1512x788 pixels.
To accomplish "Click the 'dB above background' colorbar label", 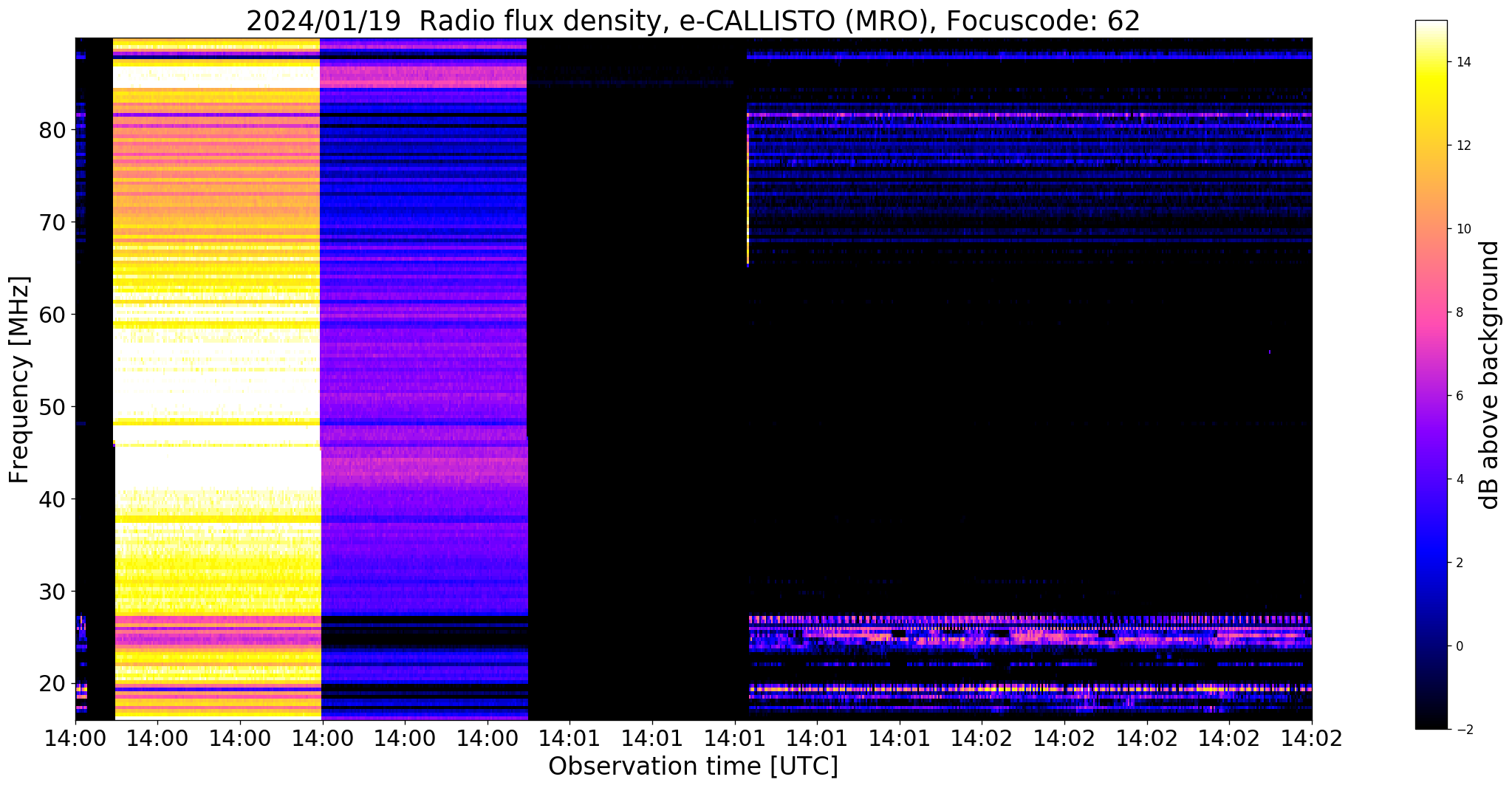I will [1491, 374].
